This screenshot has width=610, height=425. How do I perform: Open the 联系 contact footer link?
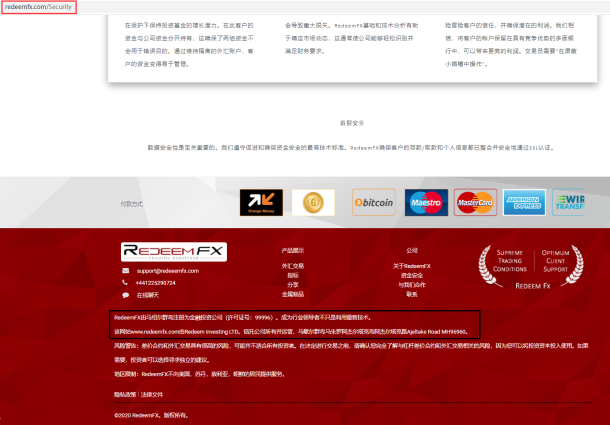(412, 294)
